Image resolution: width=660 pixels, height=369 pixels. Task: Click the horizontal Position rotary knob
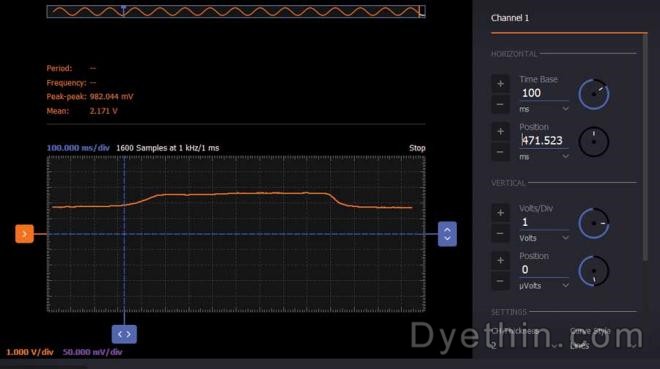pos(593,142)
